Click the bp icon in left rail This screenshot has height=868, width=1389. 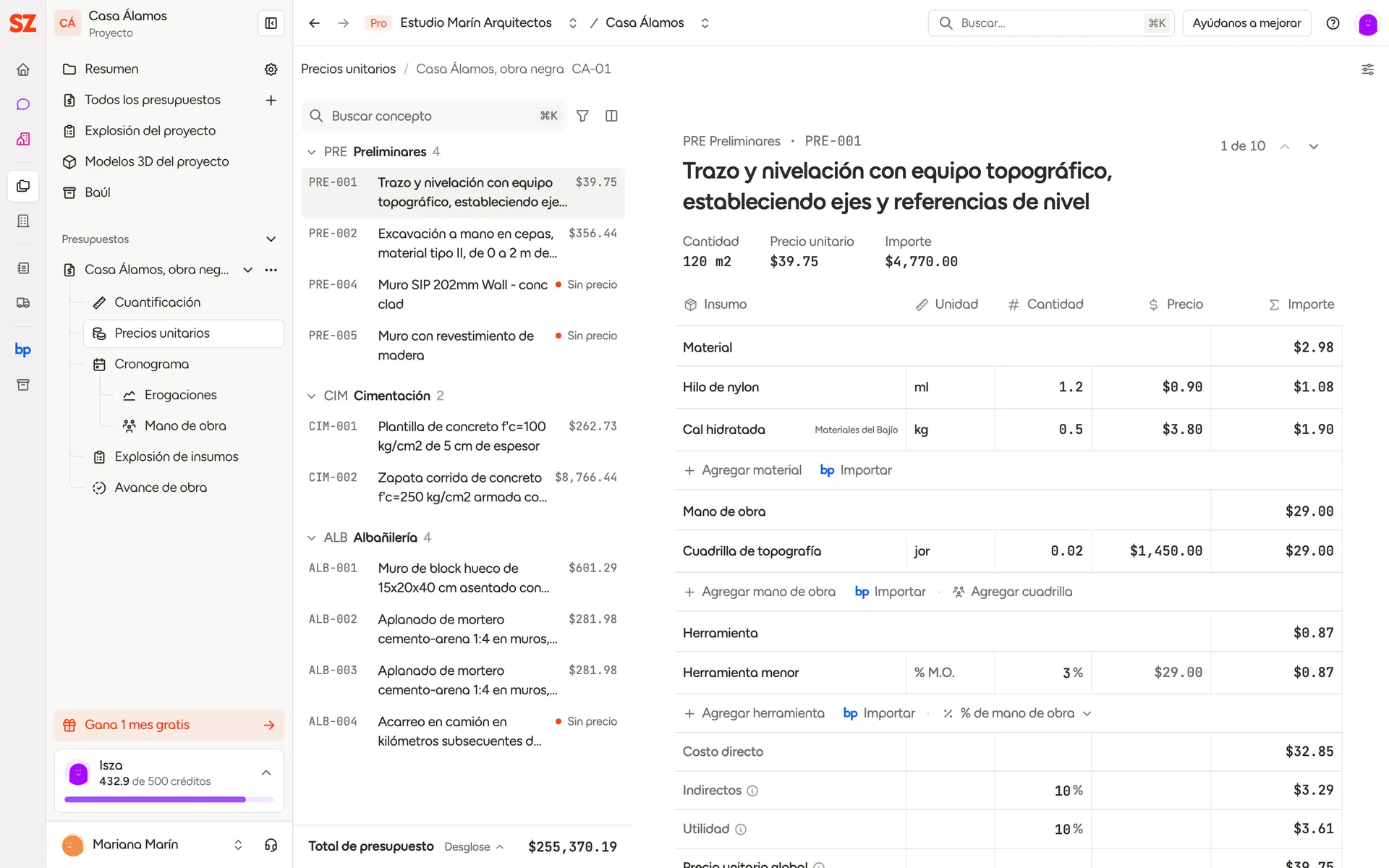(23, 350)
